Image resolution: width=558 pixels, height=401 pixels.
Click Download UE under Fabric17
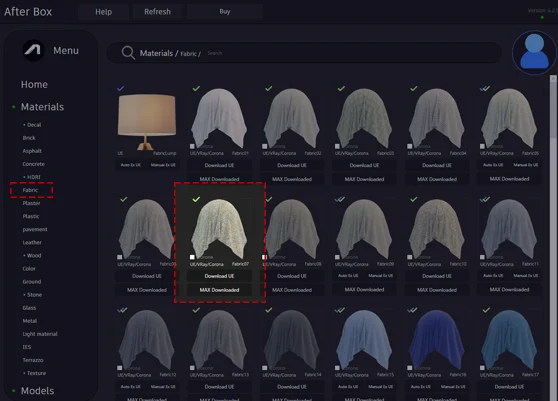click(x=509, y=387)
